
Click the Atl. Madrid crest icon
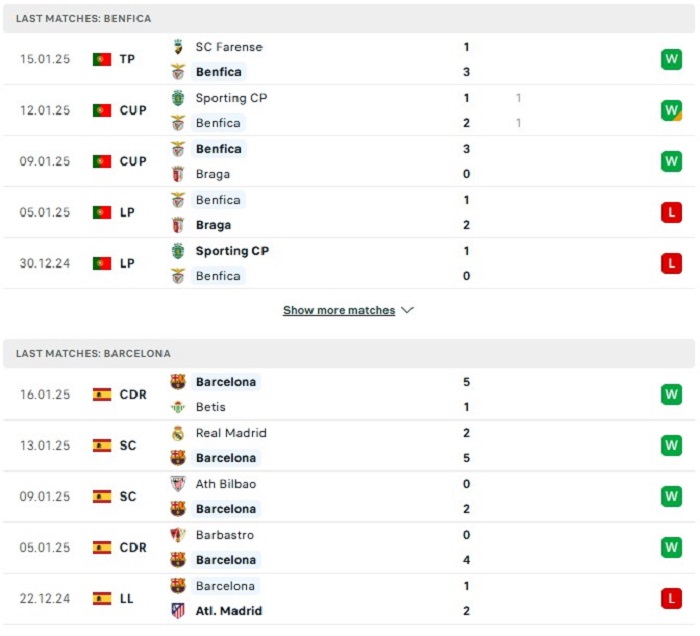pos(178,611)
